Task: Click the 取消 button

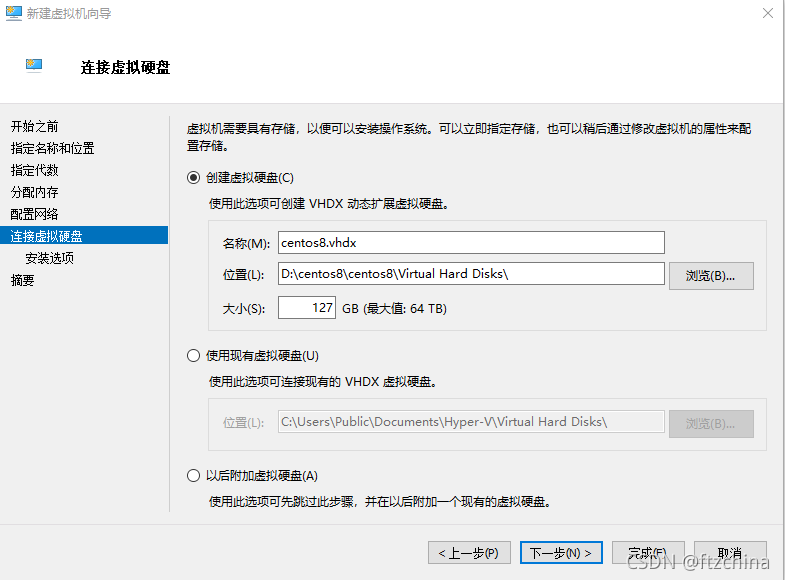Action: click(730, 553)
